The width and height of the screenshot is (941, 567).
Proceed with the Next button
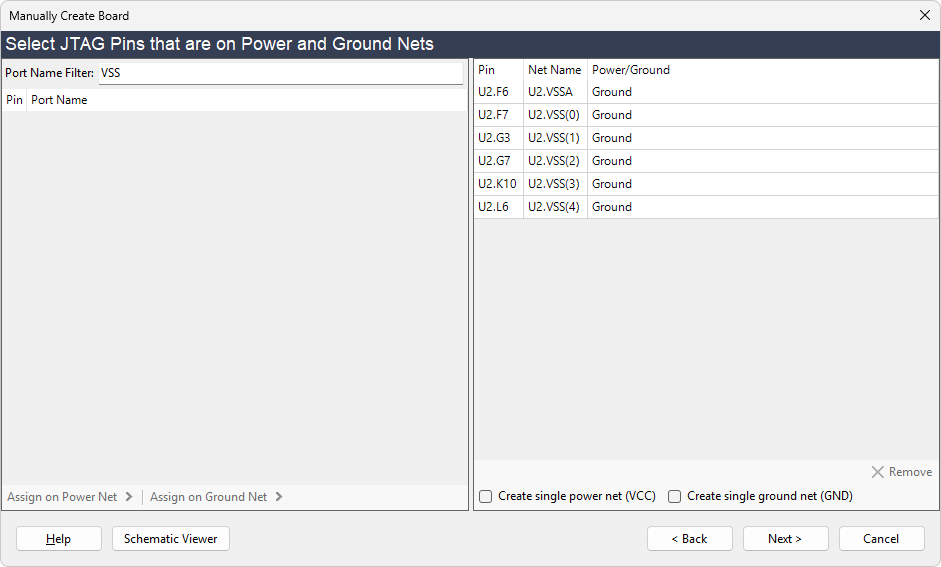click(785, 539)
